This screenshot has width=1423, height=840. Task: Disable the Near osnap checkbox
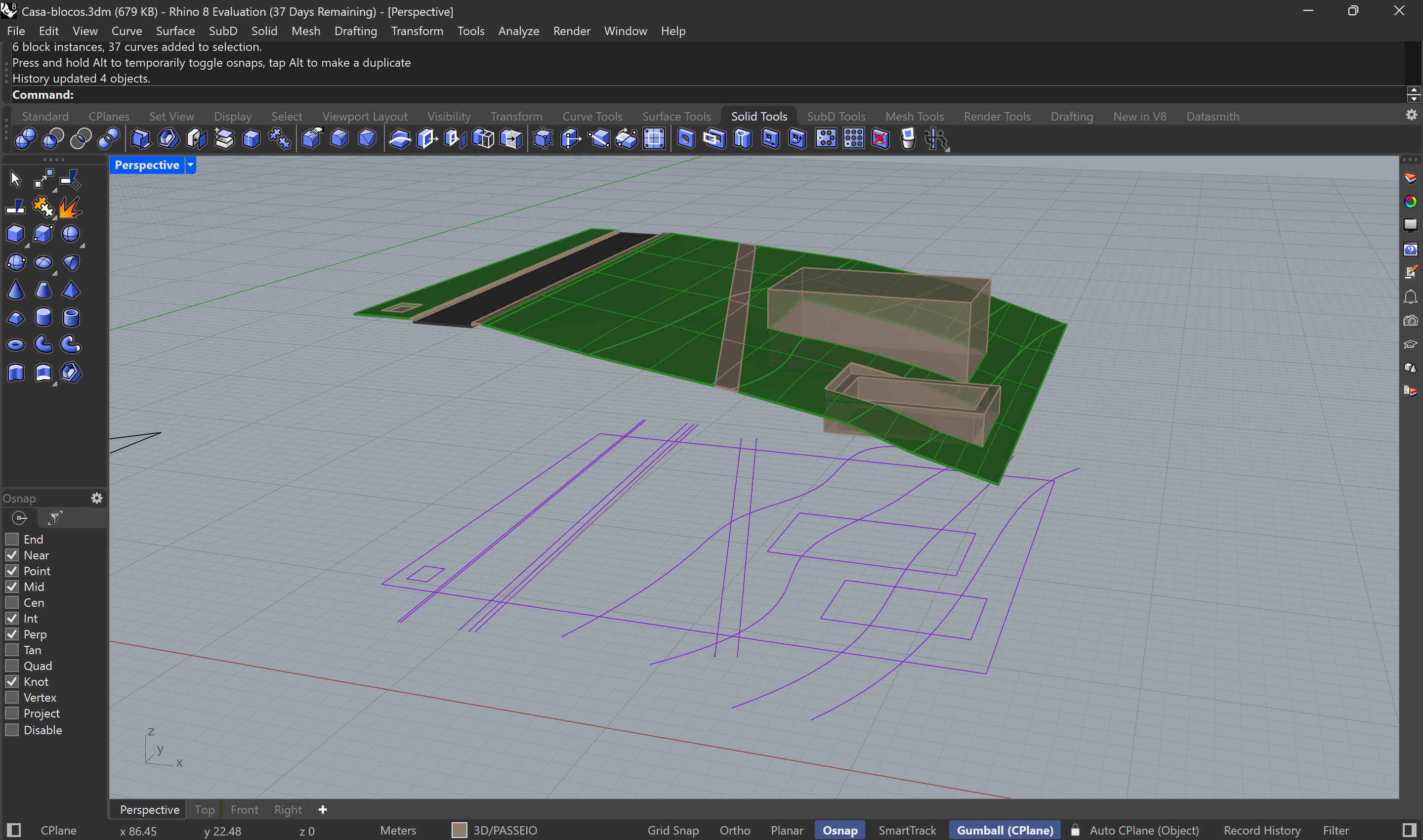click(12, 555)
